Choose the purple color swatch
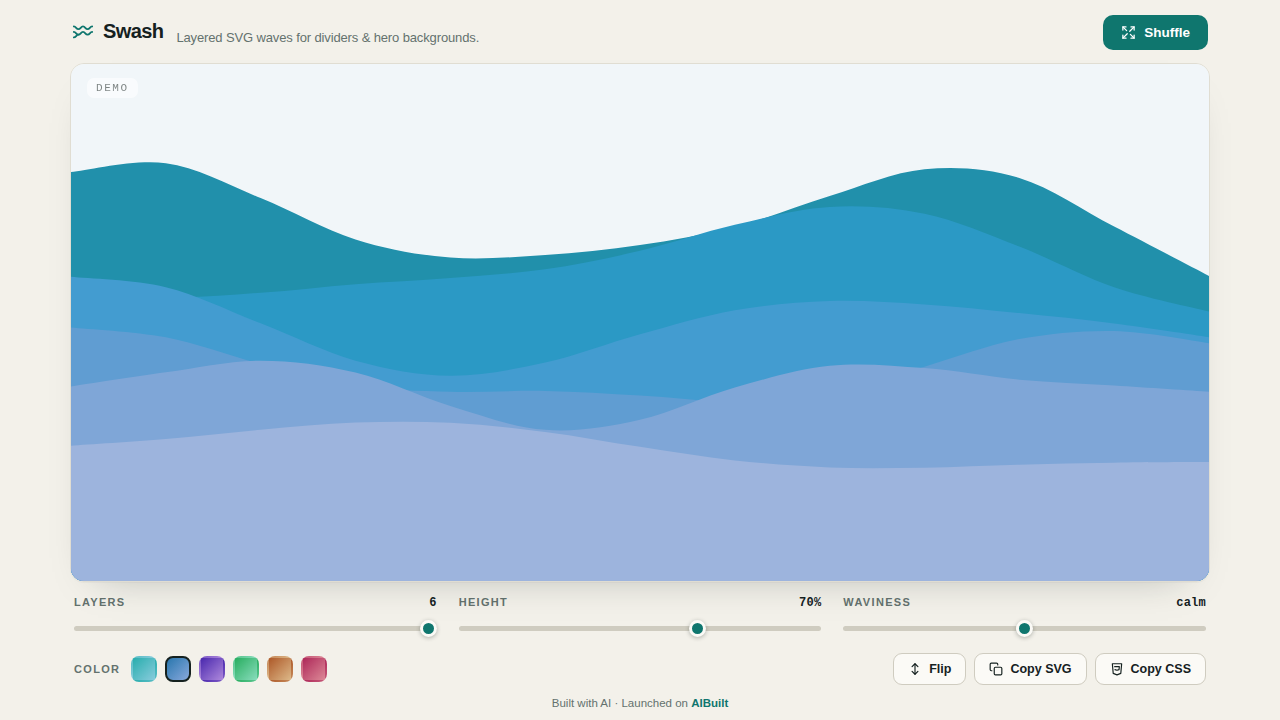This screenshot has height=720, width=1280. pyautogui.click(x=212, y=669)
